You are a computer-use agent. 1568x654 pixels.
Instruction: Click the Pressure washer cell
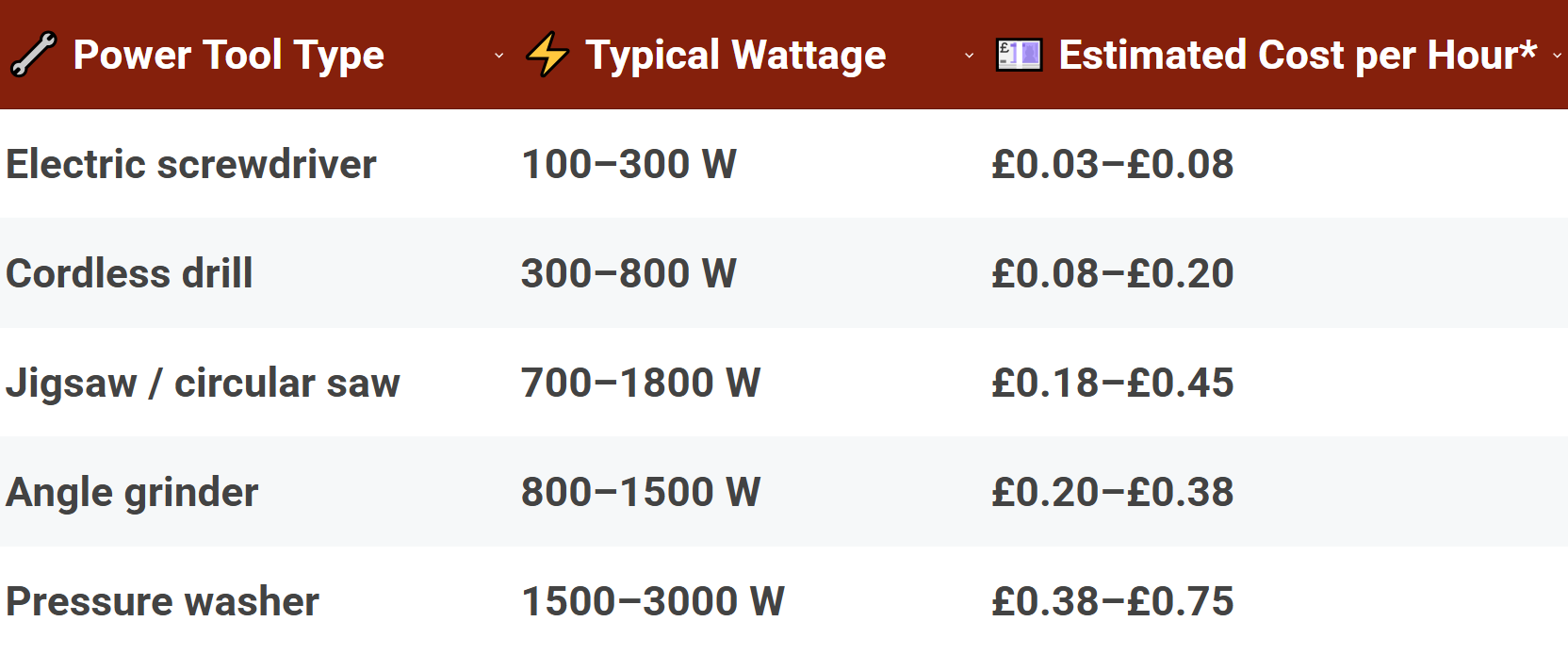[163, 601]
